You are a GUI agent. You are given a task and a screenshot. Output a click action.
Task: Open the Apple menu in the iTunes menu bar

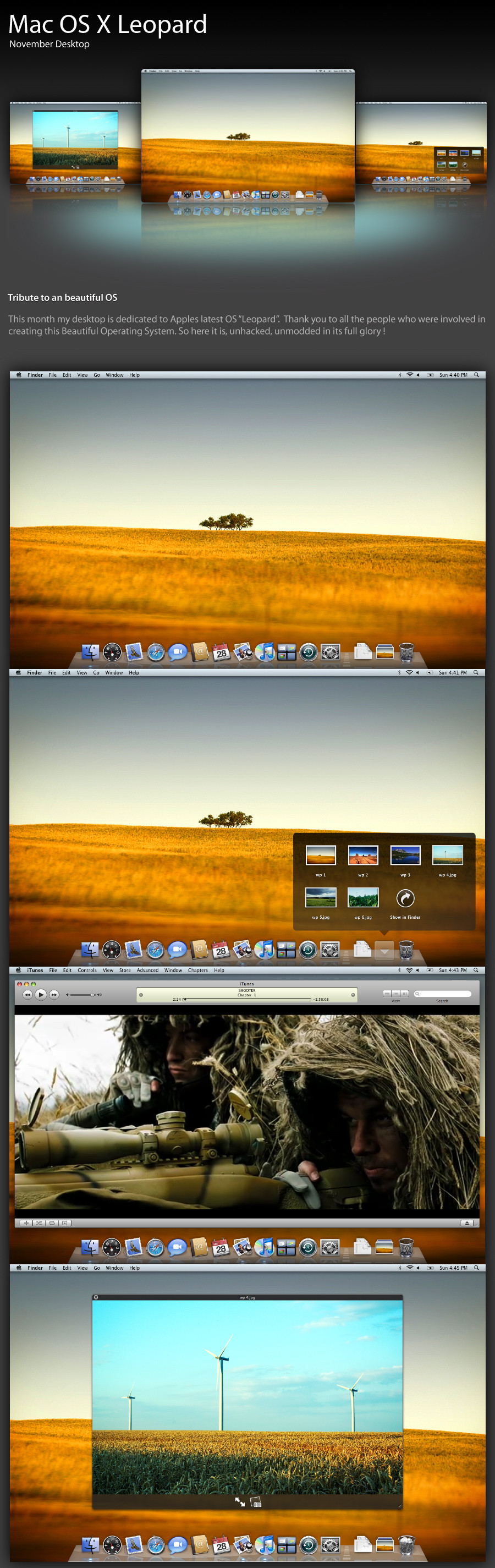pyautogui.click(x=18, y=969)
